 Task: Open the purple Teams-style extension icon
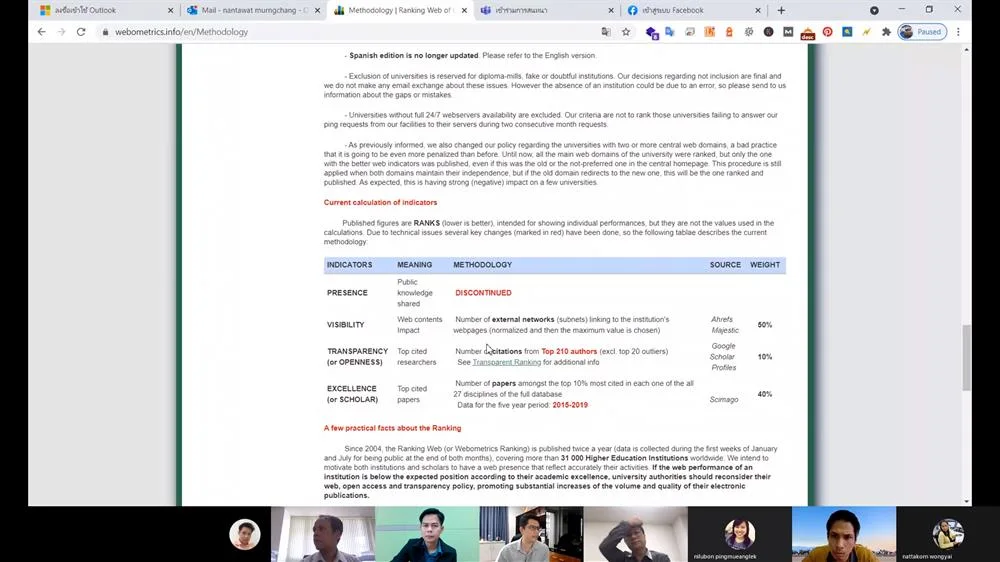[651, 32]
